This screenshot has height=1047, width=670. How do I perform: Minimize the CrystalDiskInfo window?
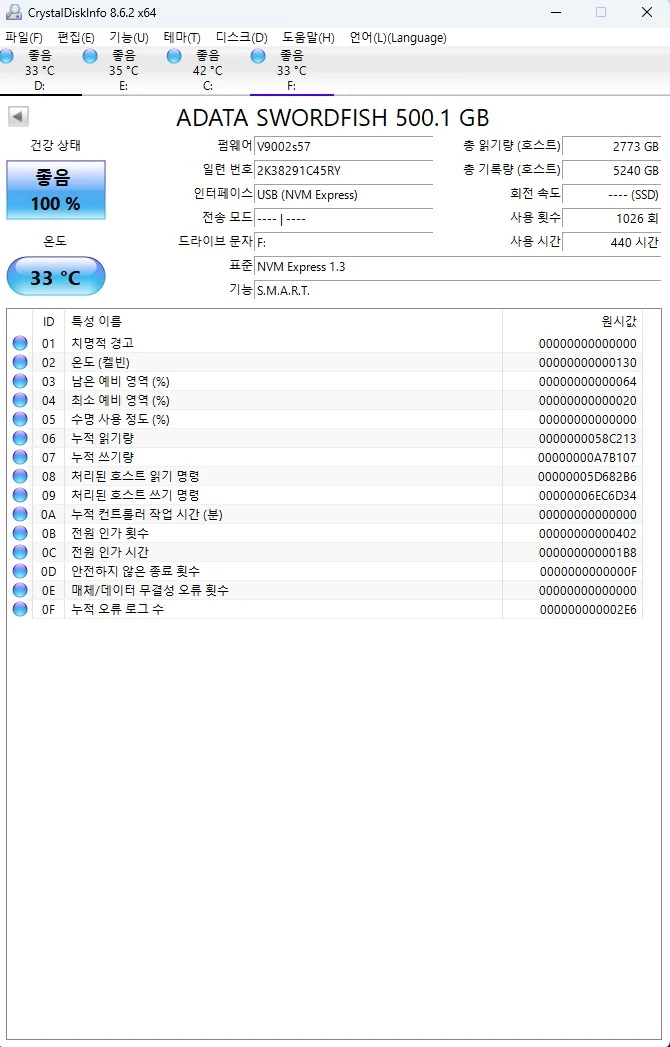tap(555, 12)
